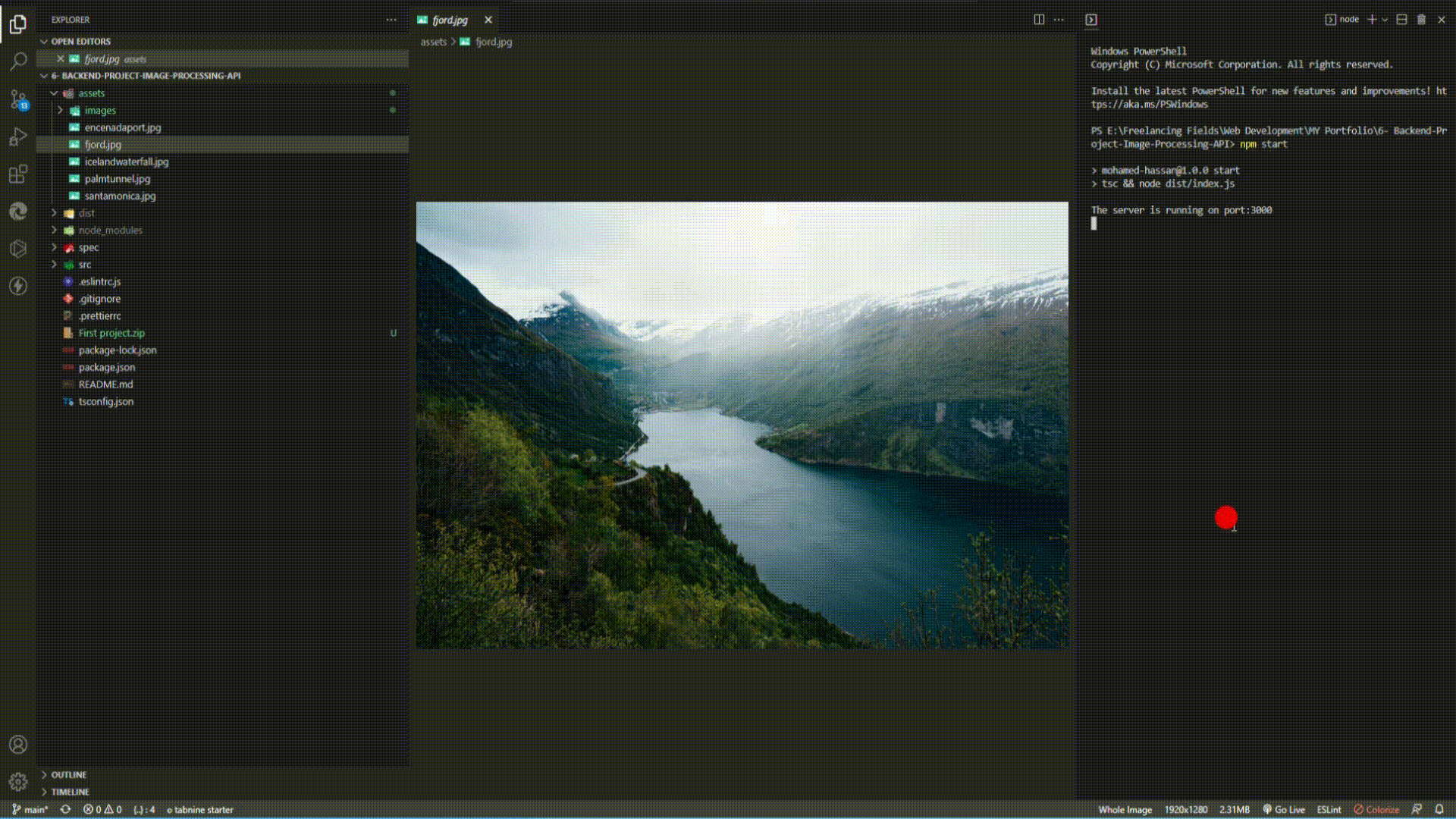1456x819 pixels.
Task: Open Run and Debug view
Action: (x=18, y=136)
